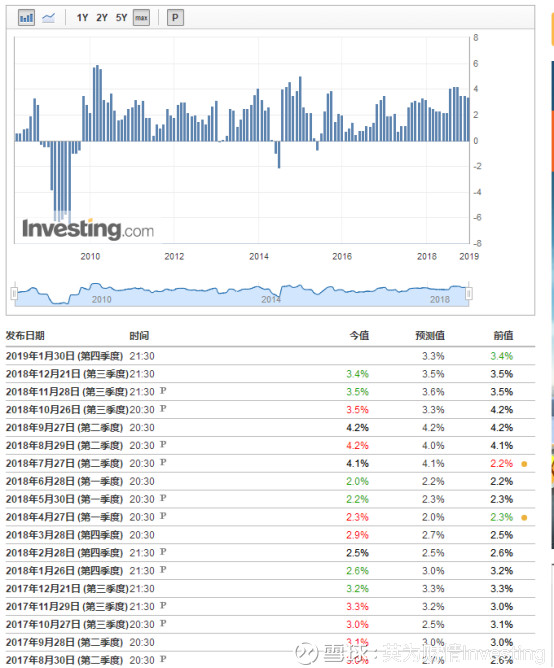554x668 pixels.
Task: Select the 2Y time range
Action: pyautogui.click(x=102, y=18)
